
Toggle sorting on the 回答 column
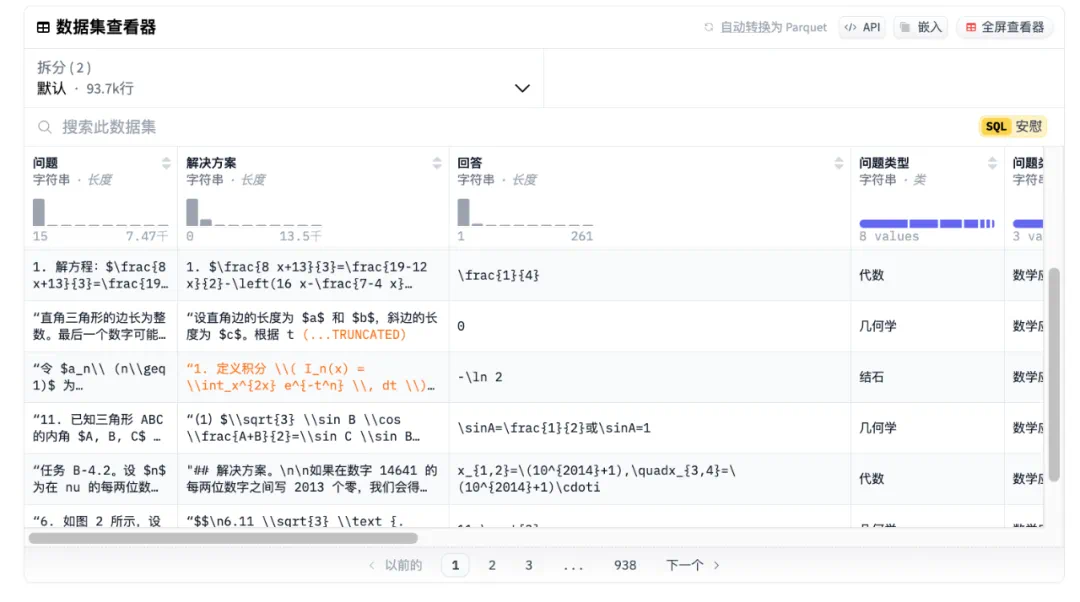[x=838, y=162]
